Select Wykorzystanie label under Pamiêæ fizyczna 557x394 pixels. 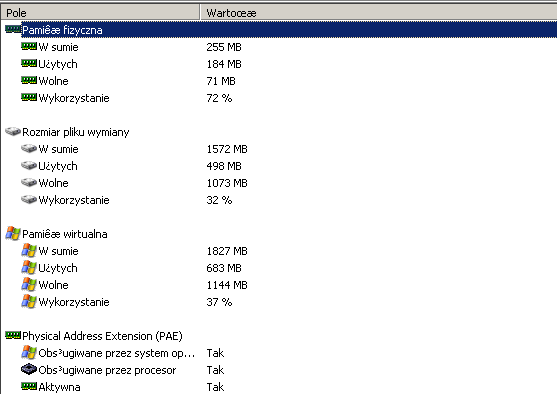click(x=74, y=98)
